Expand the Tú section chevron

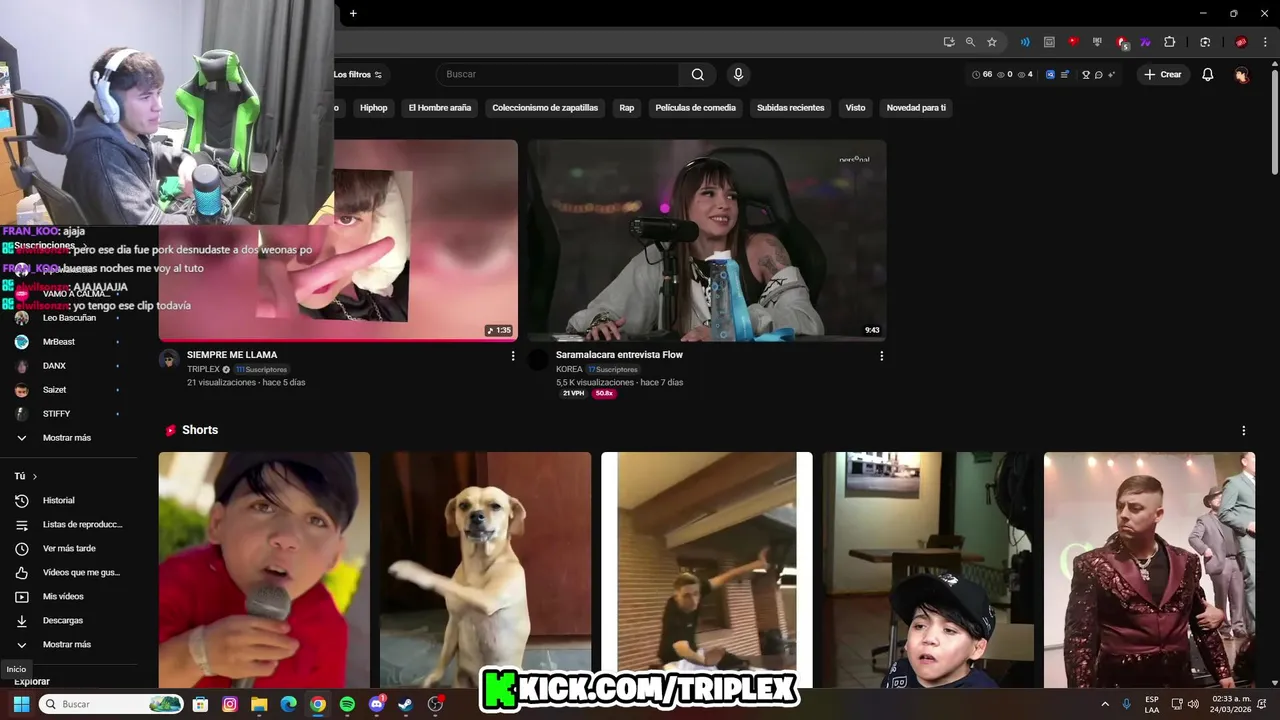pyautogui.click(x=34, y=477)
